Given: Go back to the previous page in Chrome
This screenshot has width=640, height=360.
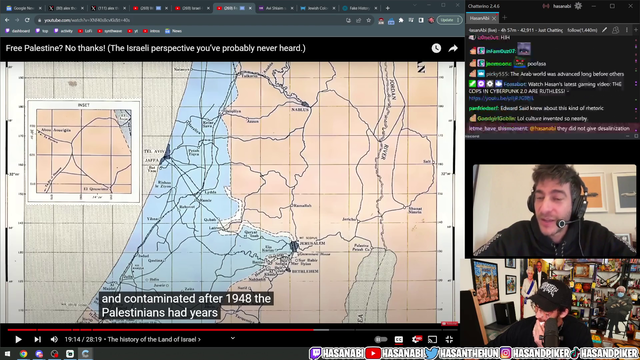Looking at the screenshot, I should 7,20.
